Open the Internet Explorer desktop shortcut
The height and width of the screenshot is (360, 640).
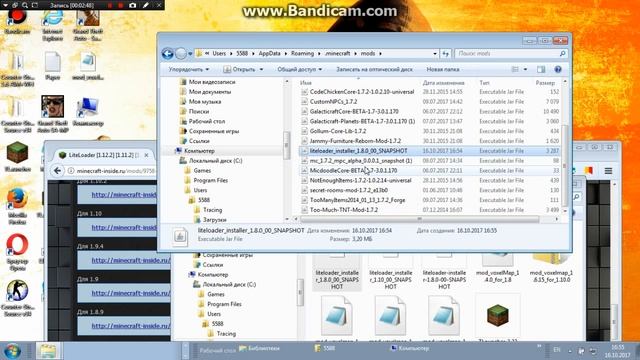tap(53, 24)
